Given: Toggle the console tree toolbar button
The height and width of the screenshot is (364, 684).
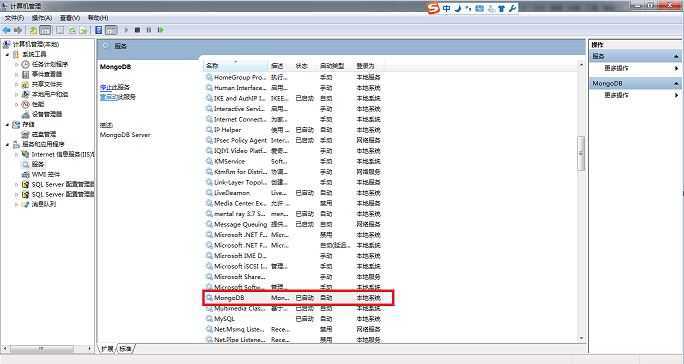Looking at the screenshot, I should click(45, 30).
